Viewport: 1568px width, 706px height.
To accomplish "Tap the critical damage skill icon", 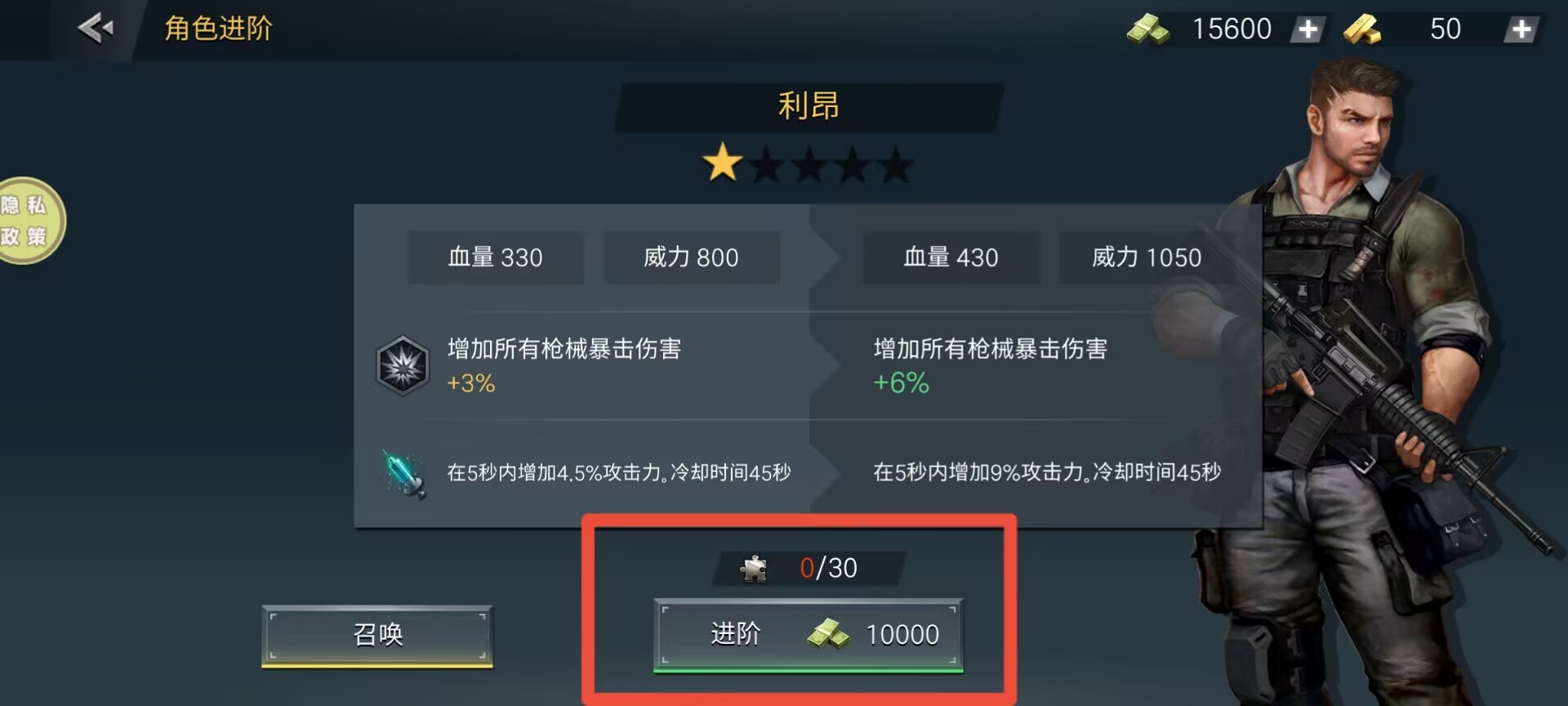I will pos(403,365).
